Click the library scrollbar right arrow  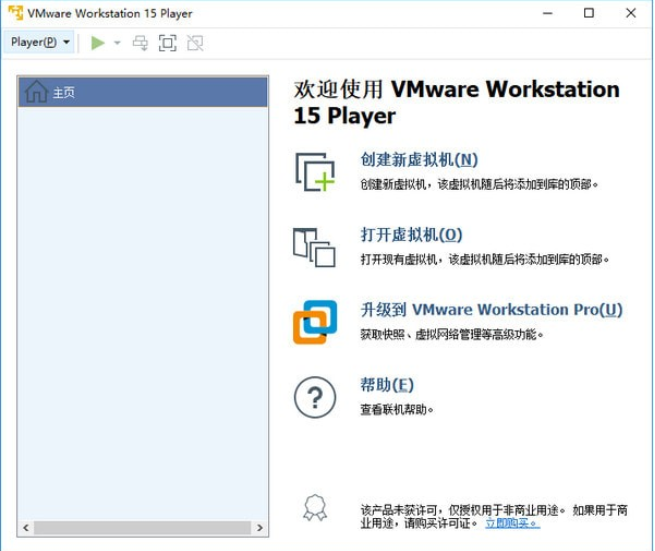(260, 528)
